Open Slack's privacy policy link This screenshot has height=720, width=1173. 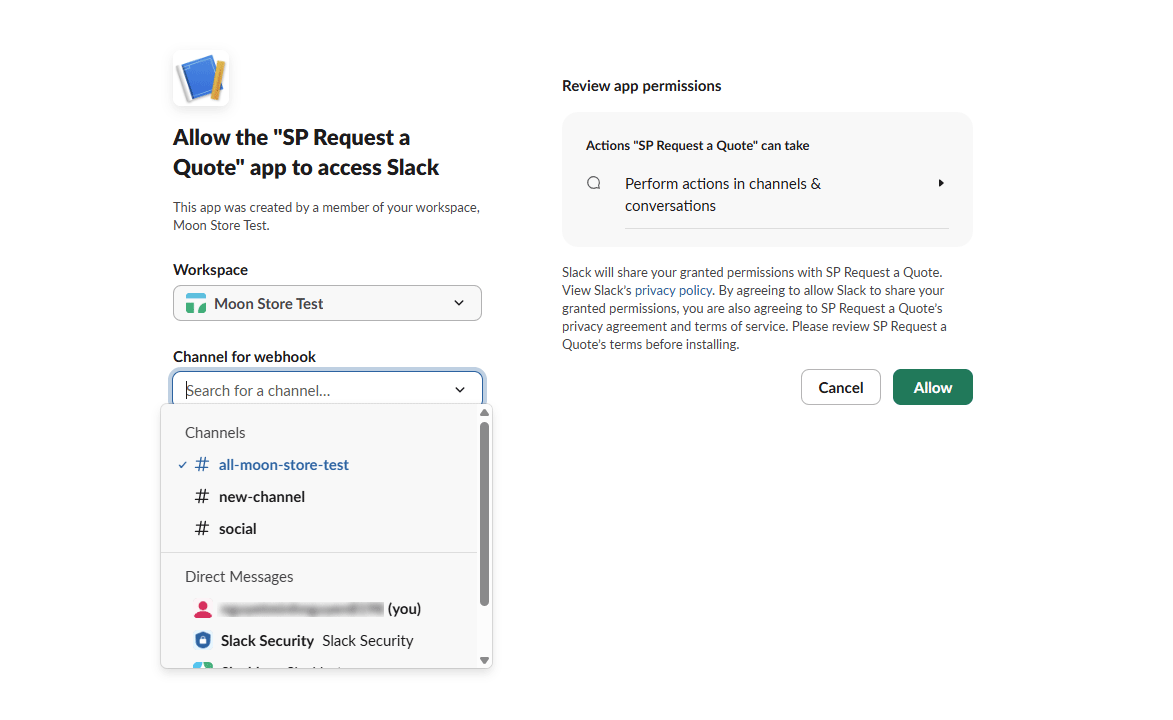[x=673, y=290]
